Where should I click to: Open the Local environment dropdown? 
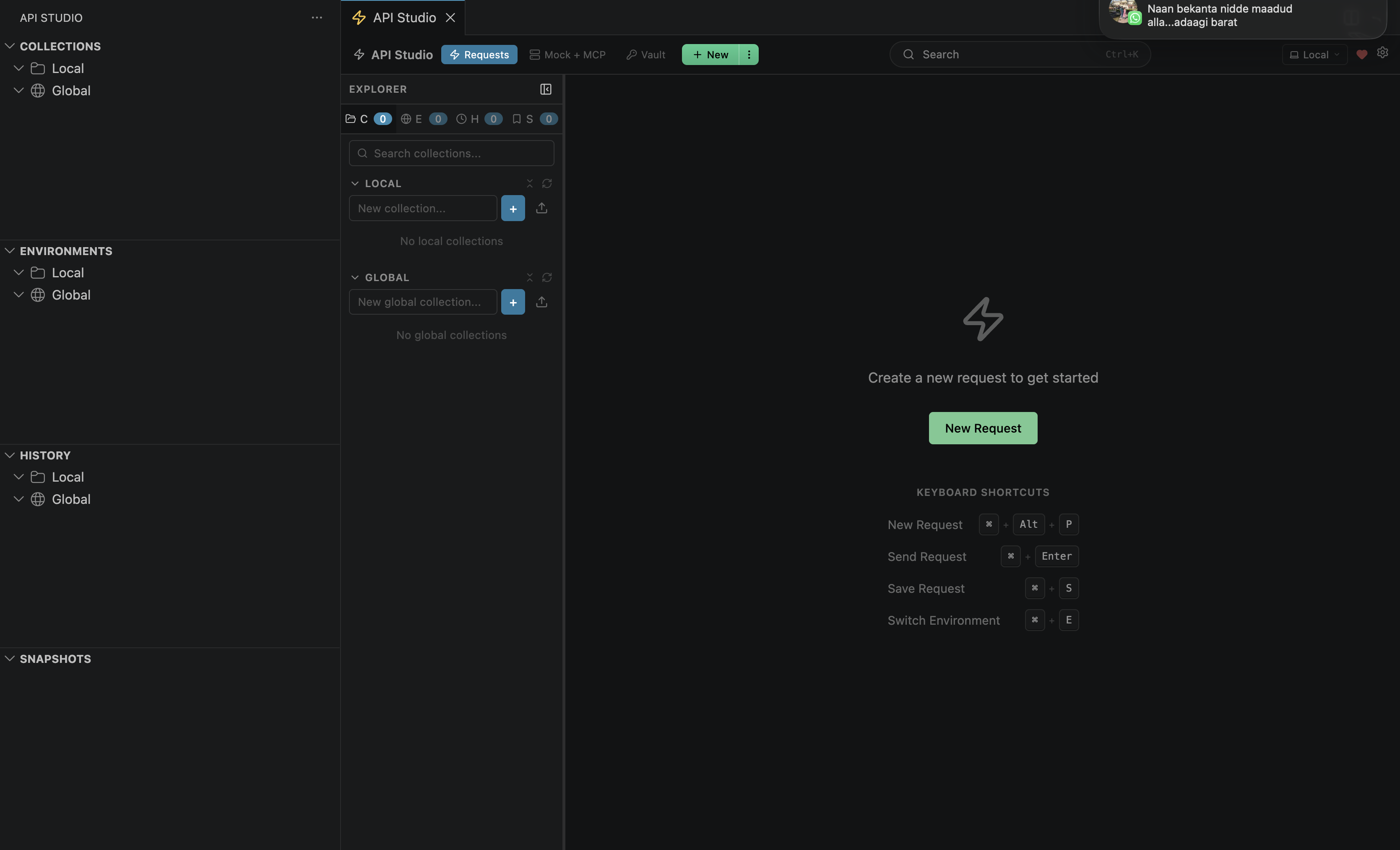(x=1315, y=55)
